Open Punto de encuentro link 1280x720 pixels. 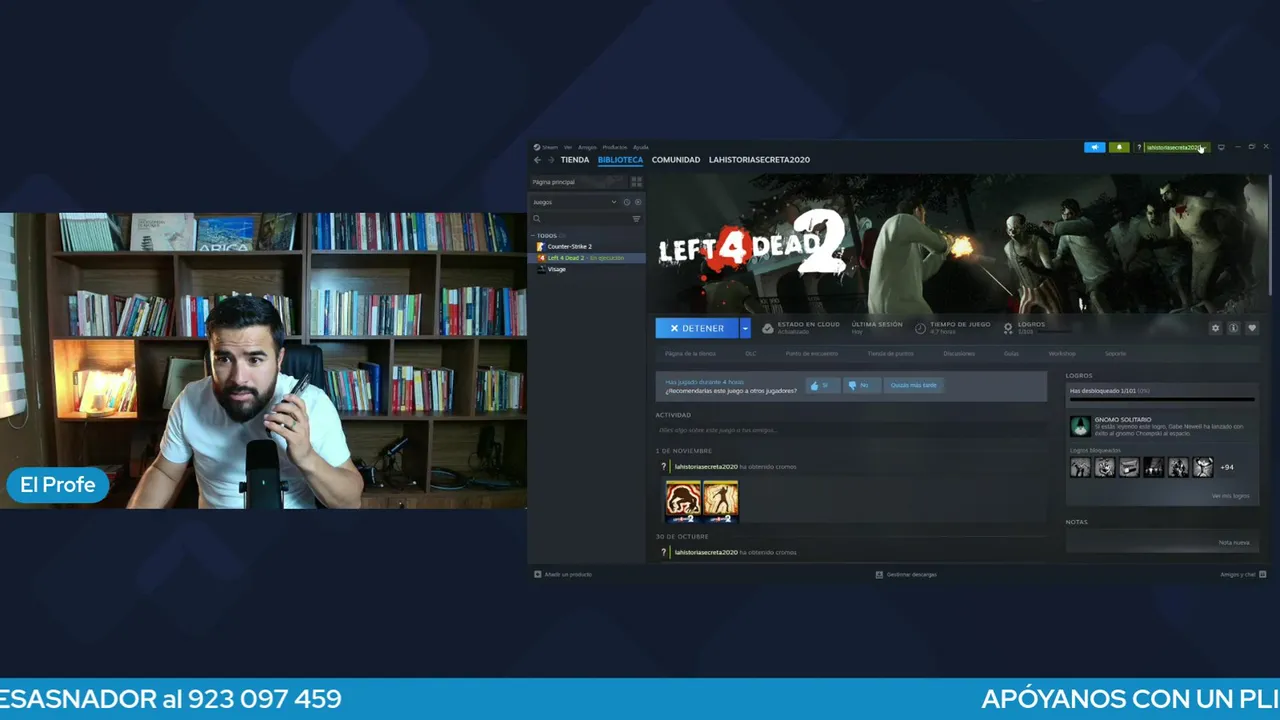[x=812, y=354]
